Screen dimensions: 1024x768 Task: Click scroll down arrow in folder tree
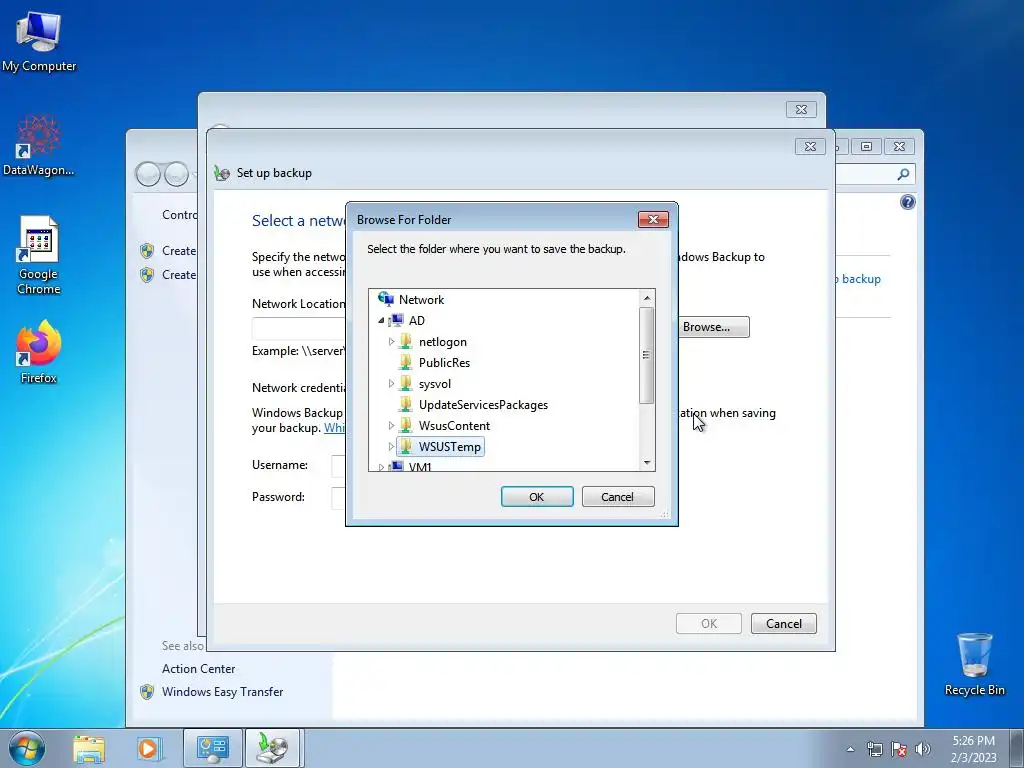coord(647,462)
